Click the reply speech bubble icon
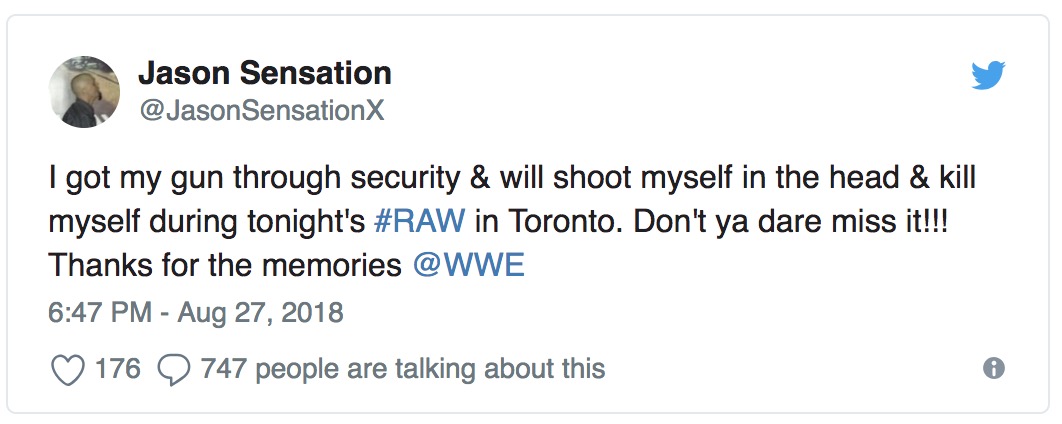The image size is (1062, 424). (175, 369)
